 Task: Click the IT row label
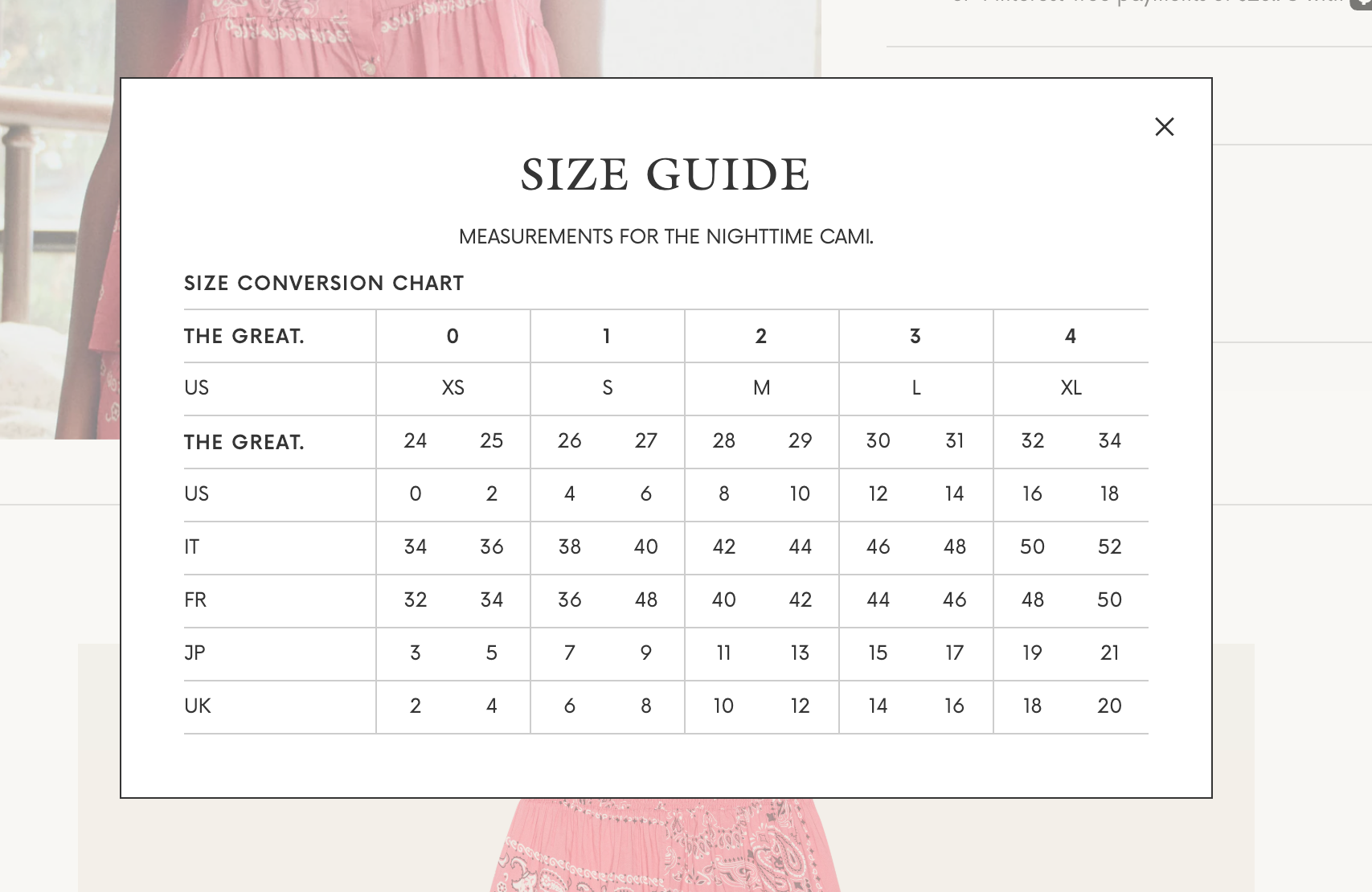pyautogui.click(x=191, y=546)
